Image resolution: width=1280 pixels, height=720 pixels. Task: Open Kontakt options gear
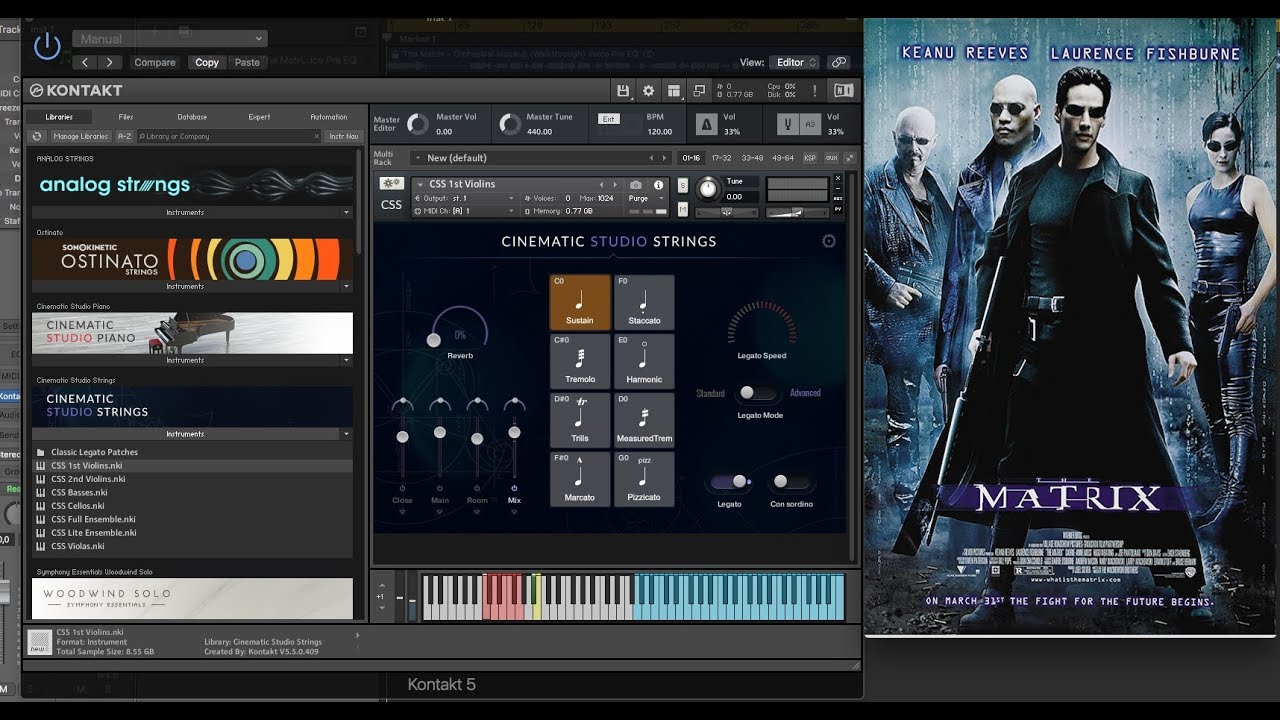coord(648,90)
